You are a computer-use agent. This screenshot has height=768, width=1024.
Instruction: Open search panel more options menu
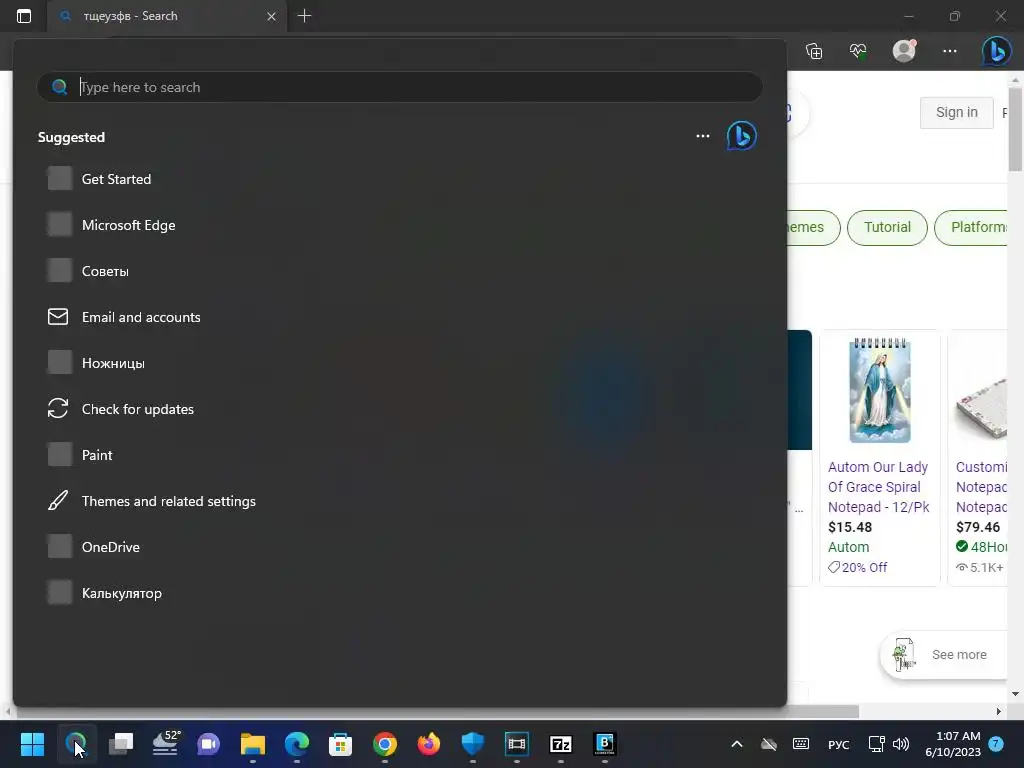[x=703, y=136]
